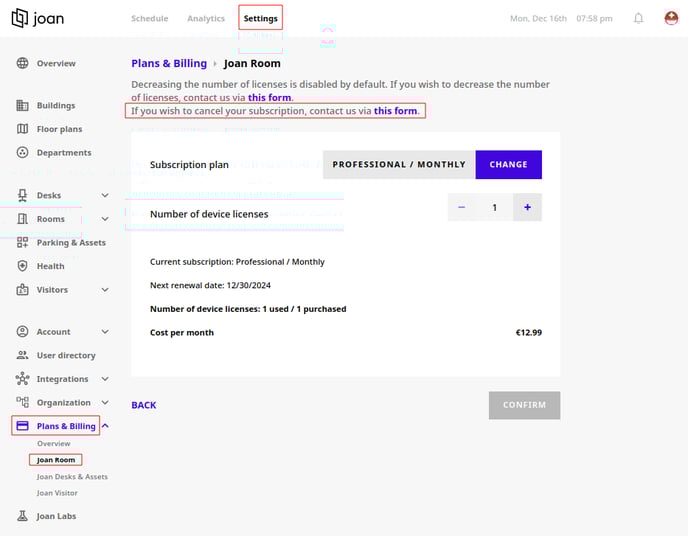Image resolution: width=688 pixels, height=536 pixels.
Task: Click the CHANGE subscription plan button
Action: (509, 164)
